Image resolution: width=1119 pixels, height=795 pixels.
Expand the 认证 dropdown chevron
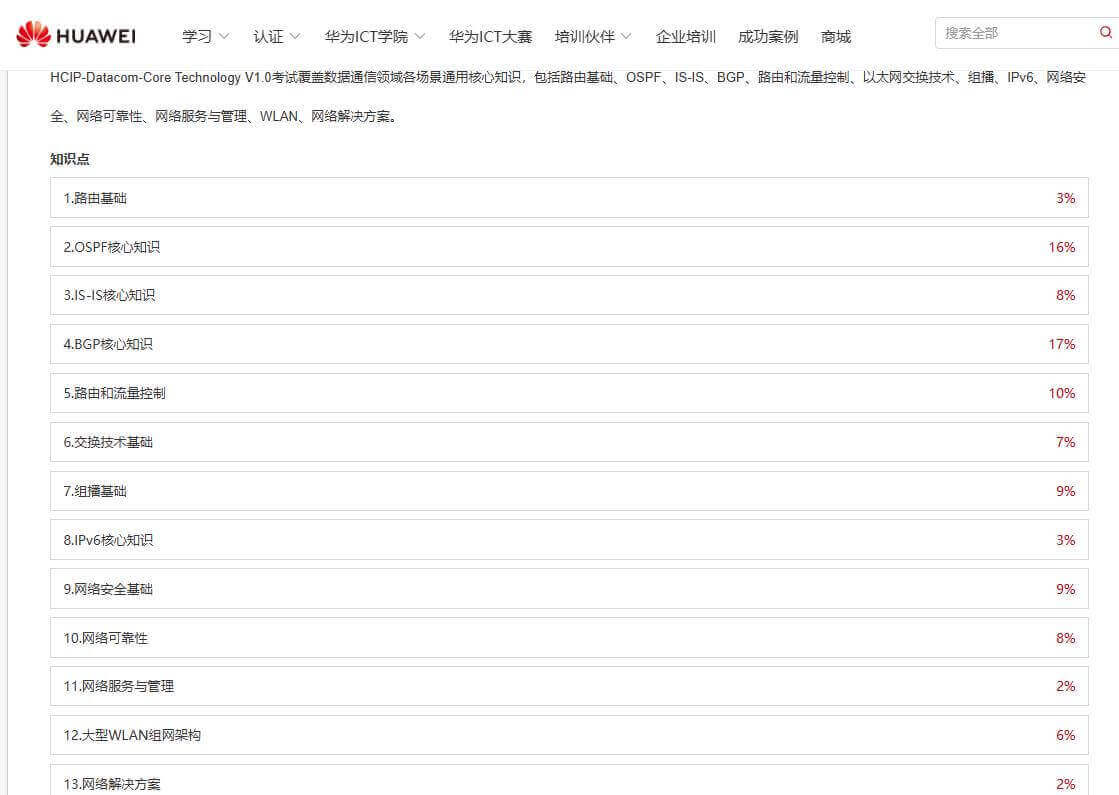[x=295, y=36]
